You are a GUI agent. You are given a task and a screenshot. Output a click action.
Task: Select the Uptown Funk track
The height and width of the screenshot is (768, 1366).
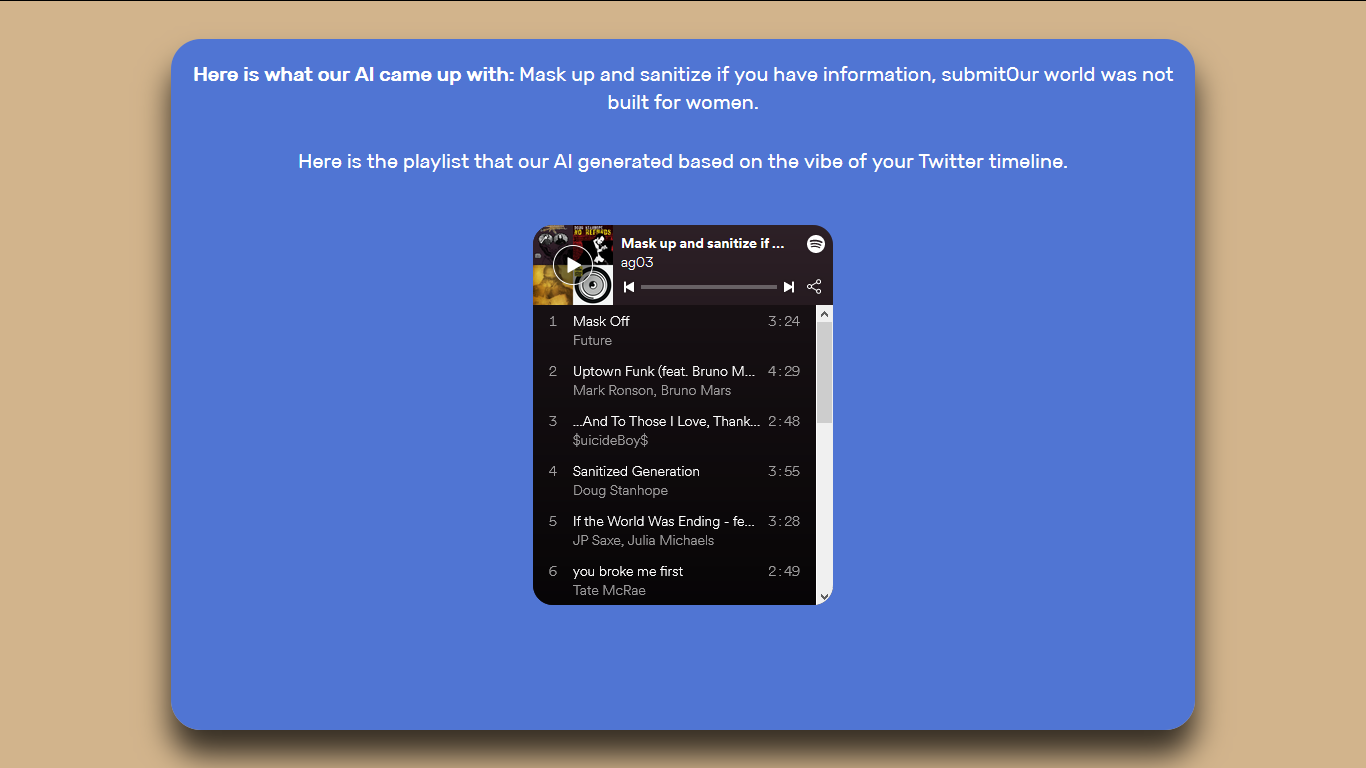675,380
